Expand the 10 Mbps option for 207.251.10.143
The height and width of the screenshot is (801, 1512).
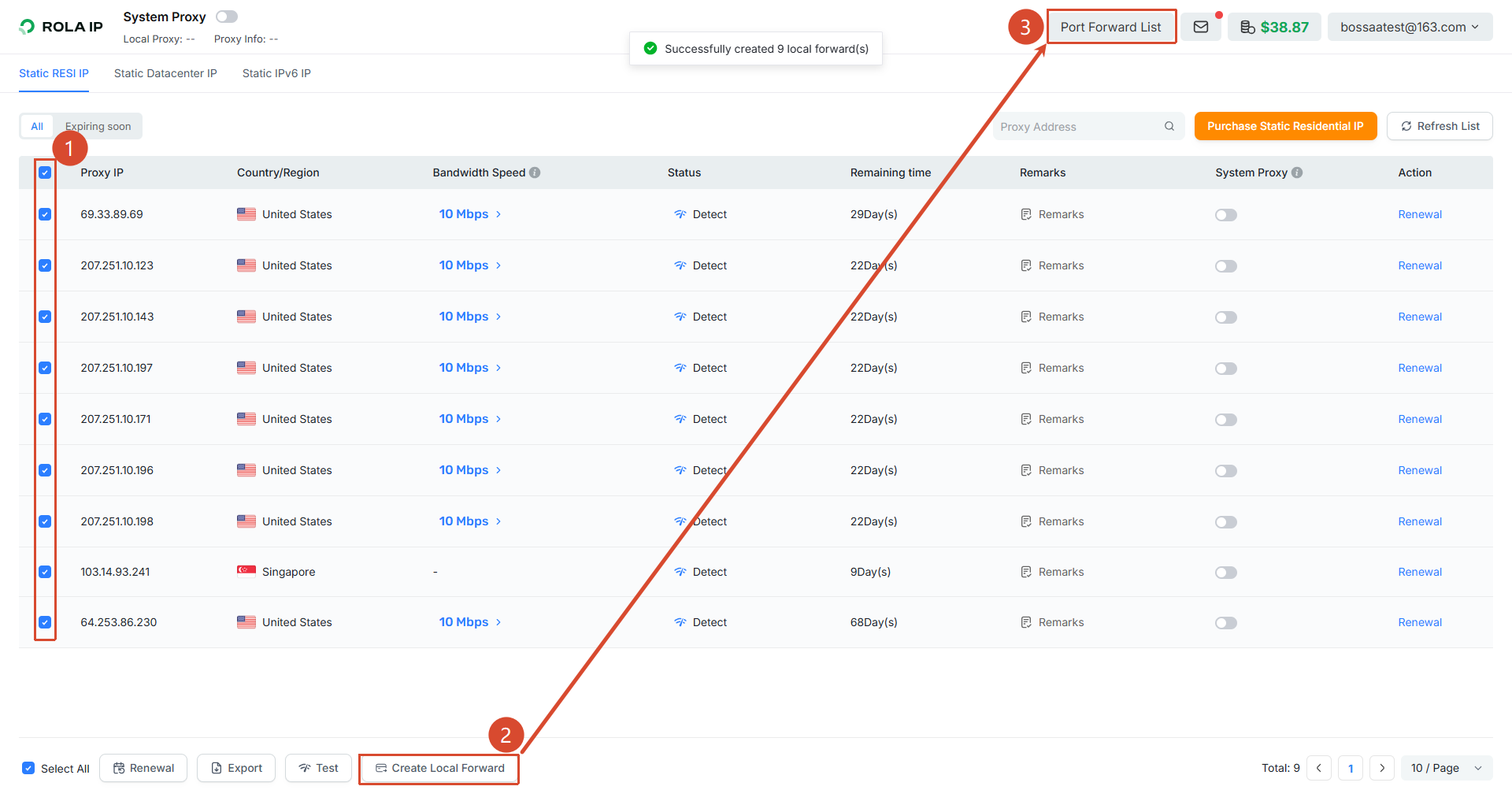470,317
